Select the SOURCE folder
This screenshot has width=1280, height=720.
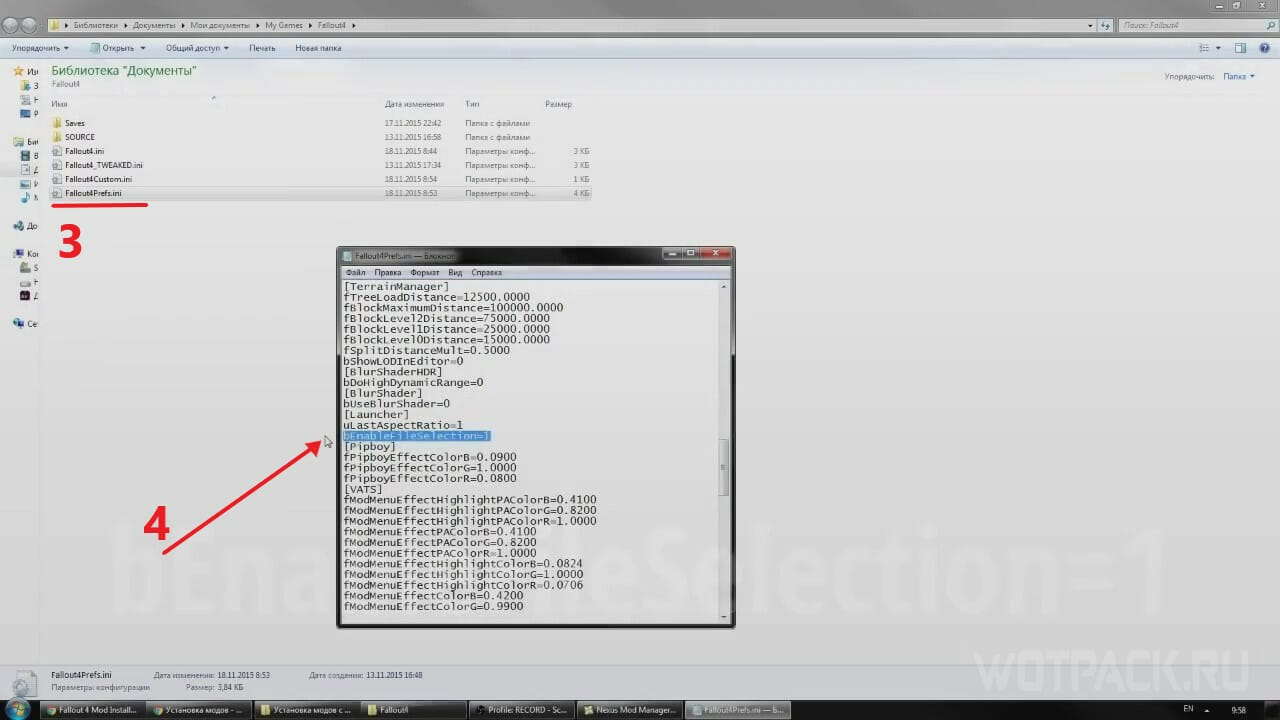pos(80,137)
